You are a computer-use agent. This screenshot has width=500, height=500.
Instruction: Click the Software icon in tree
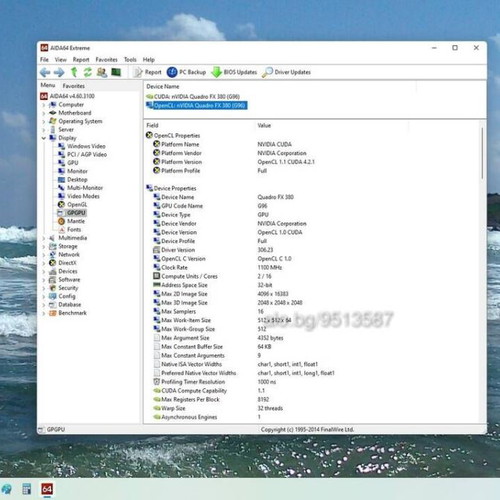pyautogui.click(x=53, y=280)
